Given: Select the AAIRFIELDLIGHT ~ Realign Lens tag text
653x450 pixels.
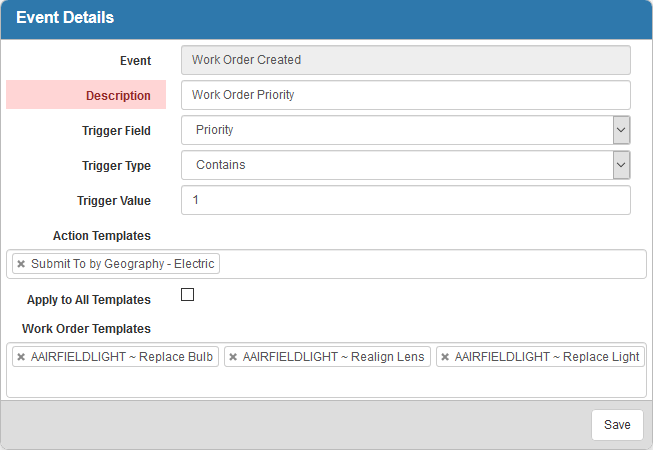Looking at the screenshot, I should pos(334,357).
